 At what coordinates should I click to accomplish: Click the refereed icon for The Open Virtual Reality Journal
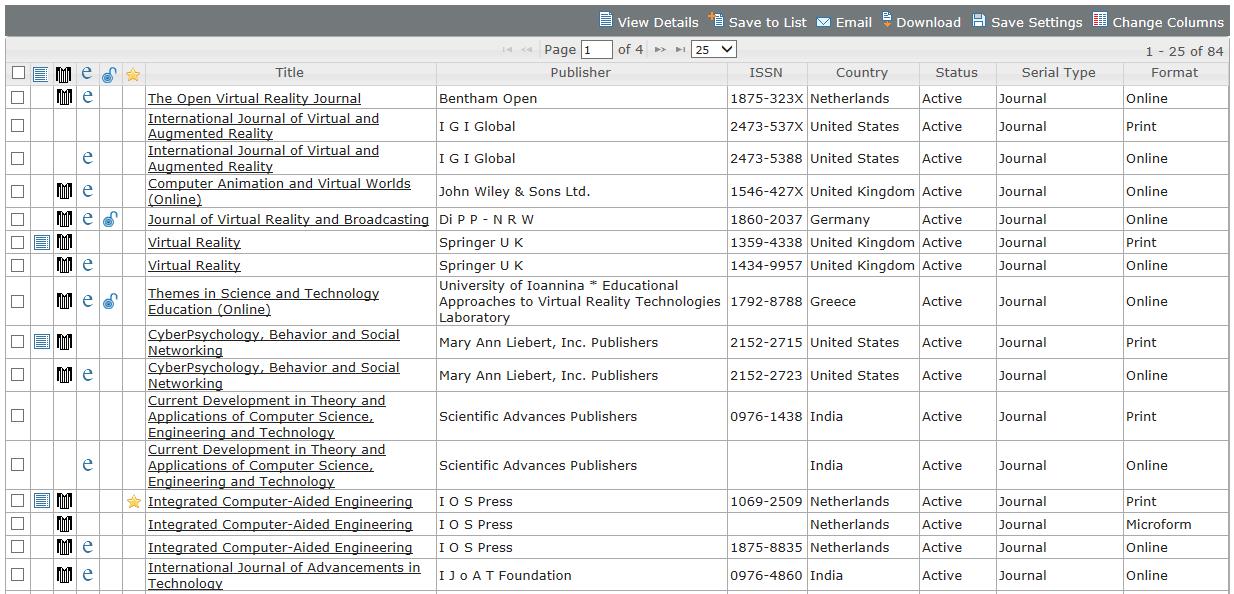click(64, 98)
